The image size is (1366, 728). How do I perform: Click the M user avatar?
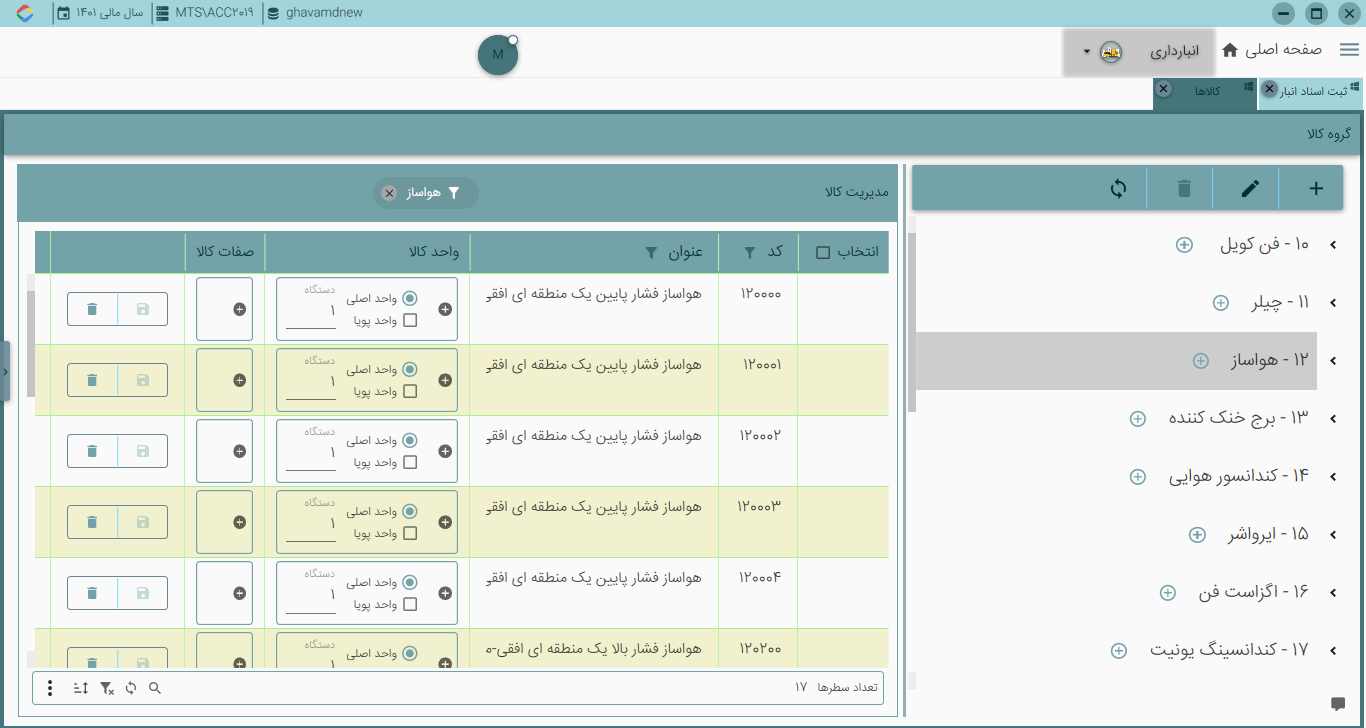point(498,54)
